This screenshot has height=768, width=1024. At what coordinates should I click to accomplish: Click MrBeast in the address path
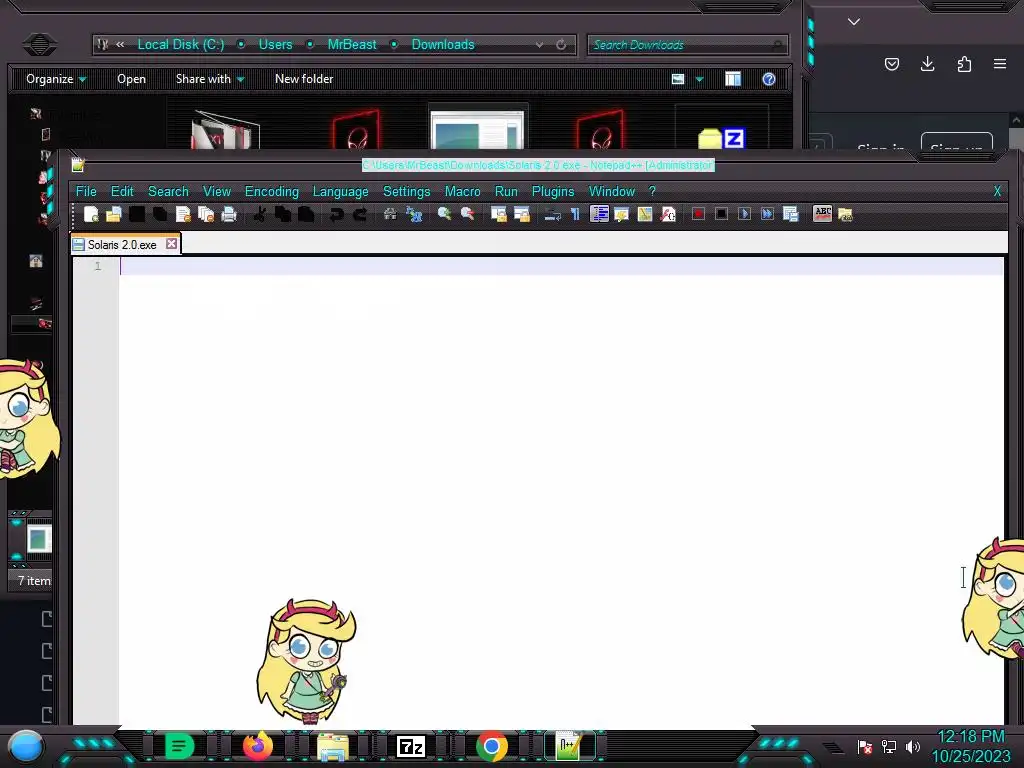352,44
